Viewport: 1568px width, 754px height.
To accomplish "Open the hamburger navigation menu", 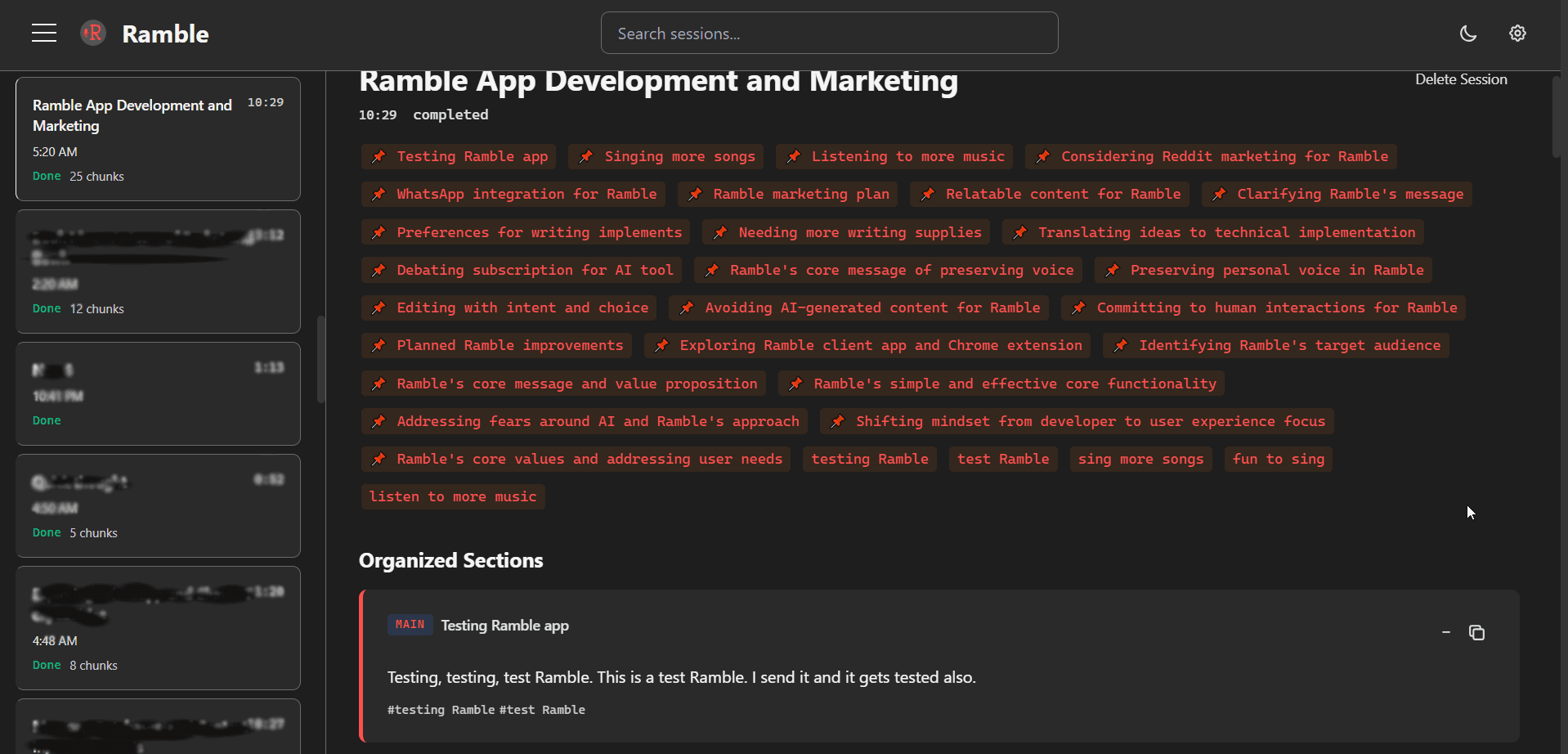I will (x=43, y=33).
